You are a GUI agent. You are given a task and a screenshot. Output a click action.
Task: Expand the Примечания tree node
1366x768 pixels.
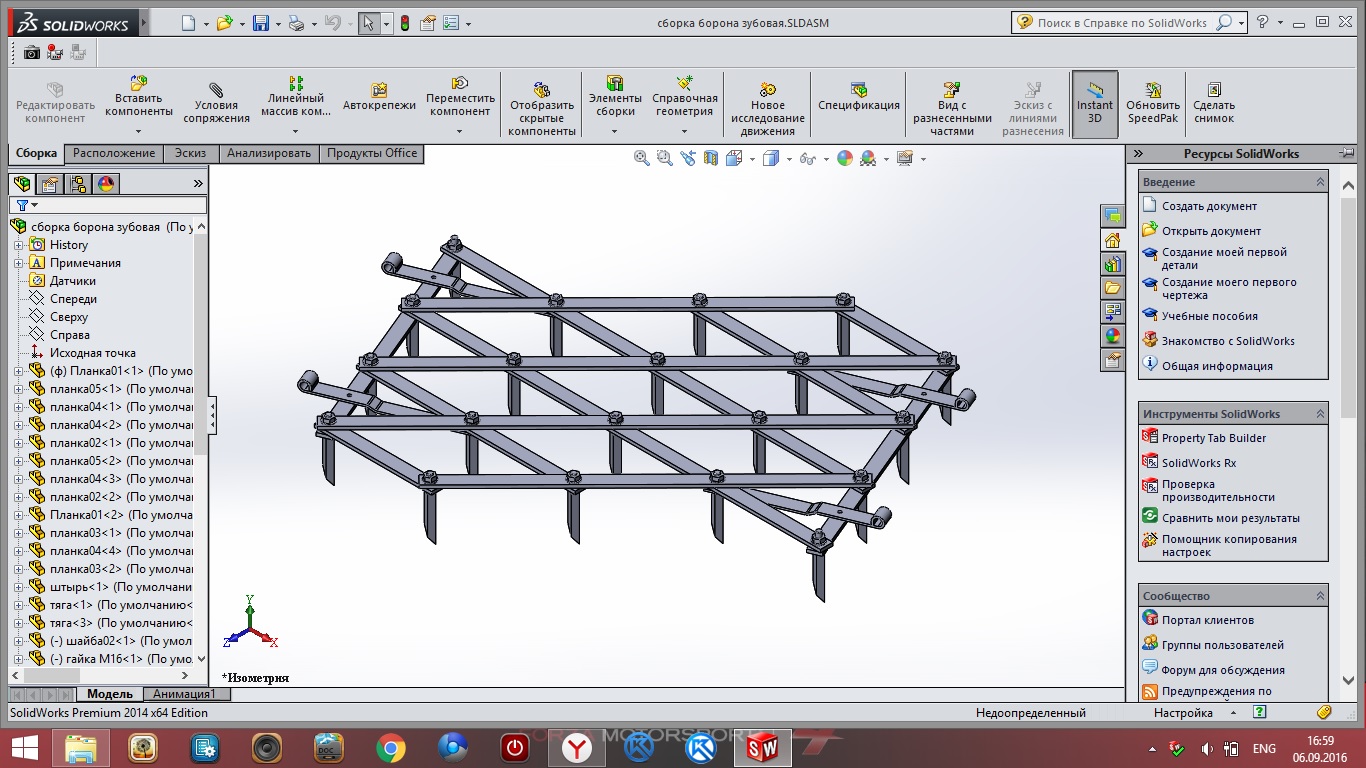pyautogui.click(x=18, y=263)
